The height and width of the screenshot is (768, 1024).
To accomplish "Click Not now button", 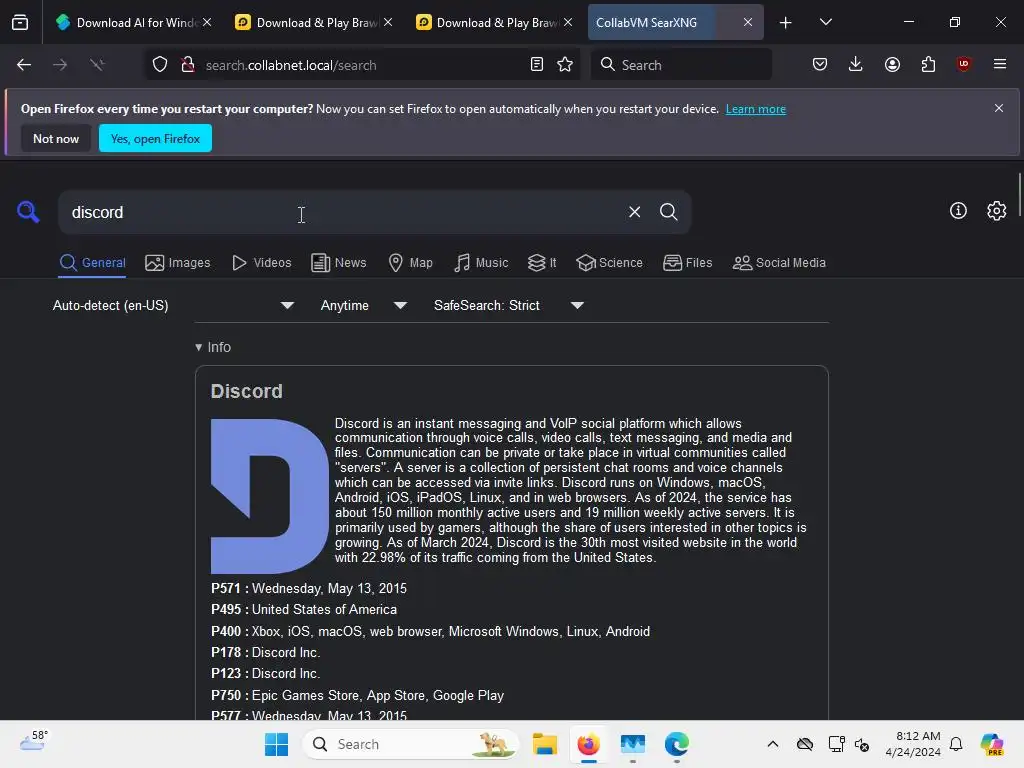I will 56,138.
